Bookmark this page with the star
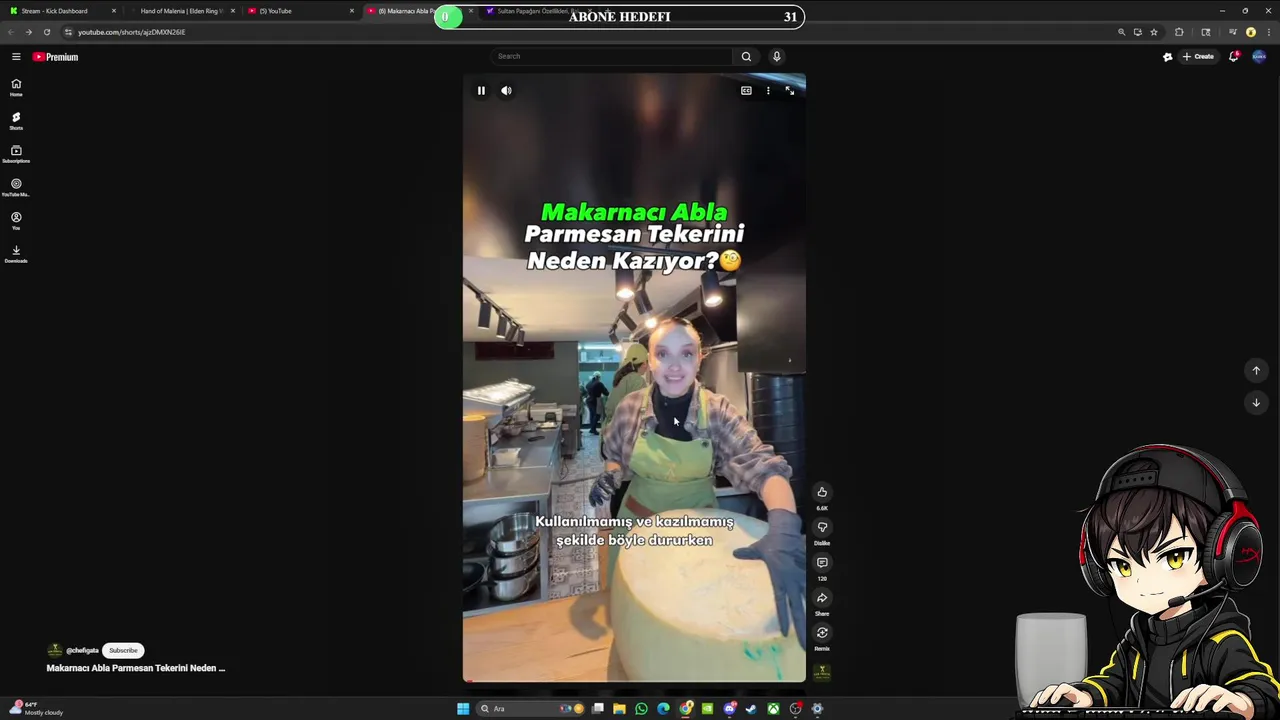Screen dimensions: 1280x720 (1154, 32)
